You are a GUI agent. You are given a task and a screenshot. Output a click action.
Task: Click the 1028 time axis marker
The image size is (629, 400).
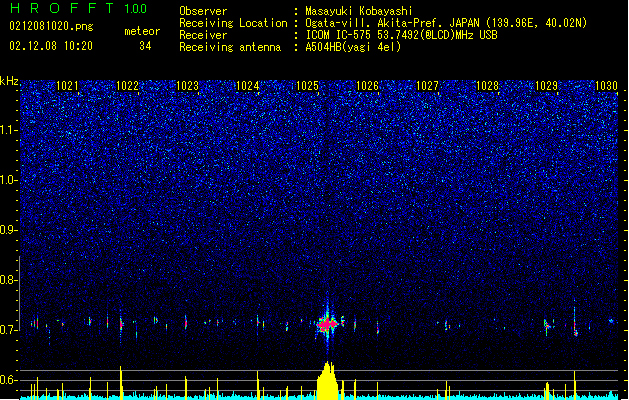coord(487,86)
